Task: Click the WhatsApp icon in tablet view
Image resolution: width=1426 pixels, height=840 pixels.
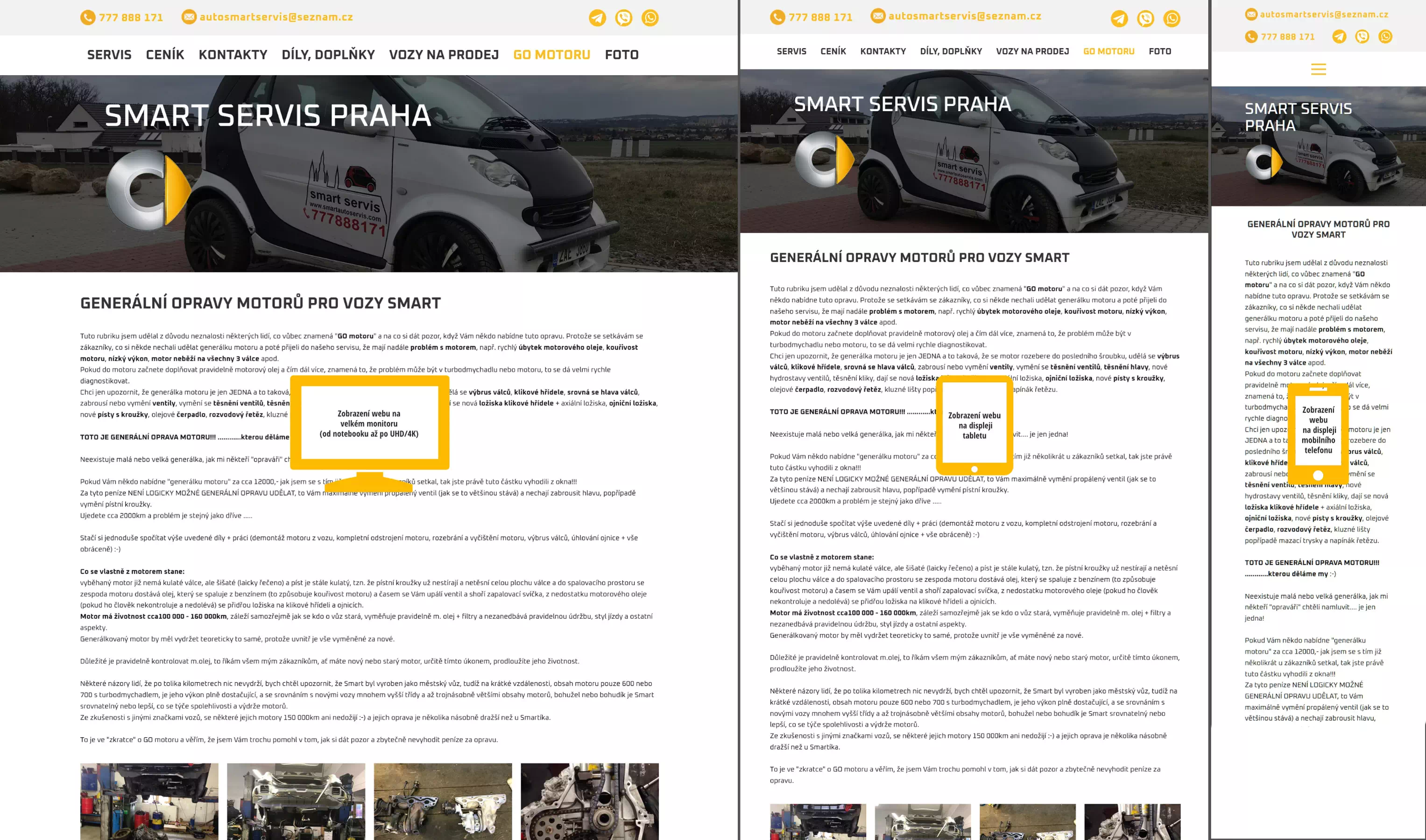Action: (x=1172, y=19)
